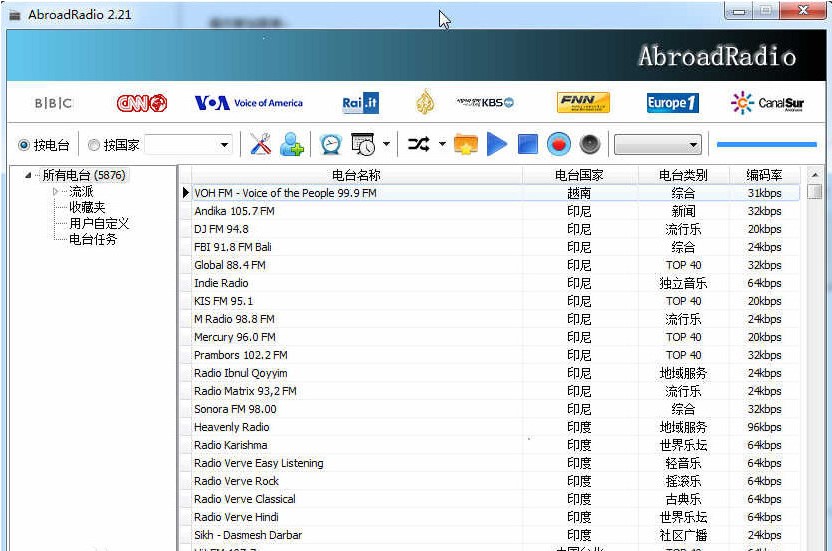Sort by 编码率 column header
This screenshot has height=551, width=832.
(x=764, y=175)
